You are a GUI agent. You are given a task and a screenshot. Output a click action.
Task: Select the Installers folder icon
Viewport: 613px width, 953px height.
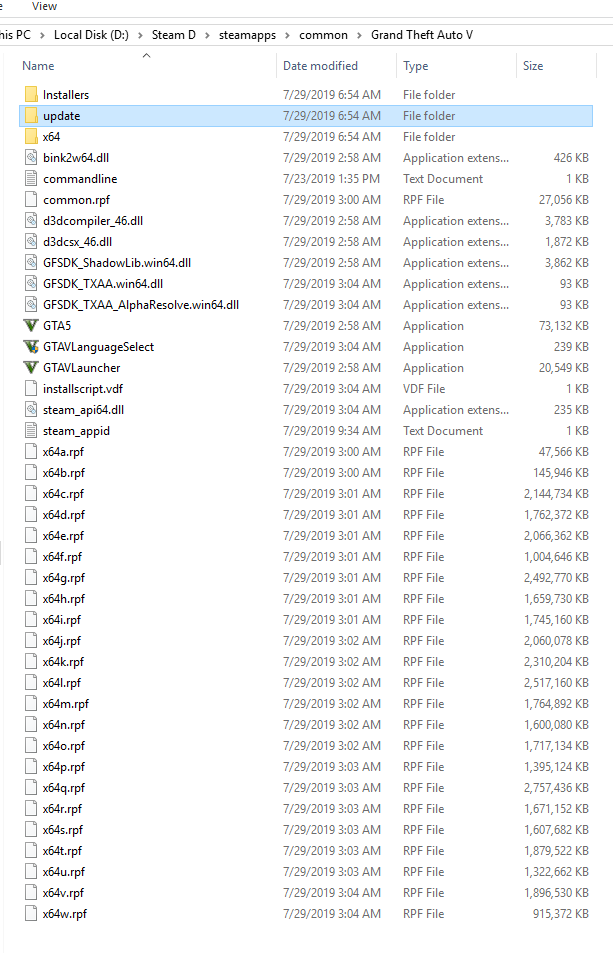[x=32, y=95]
